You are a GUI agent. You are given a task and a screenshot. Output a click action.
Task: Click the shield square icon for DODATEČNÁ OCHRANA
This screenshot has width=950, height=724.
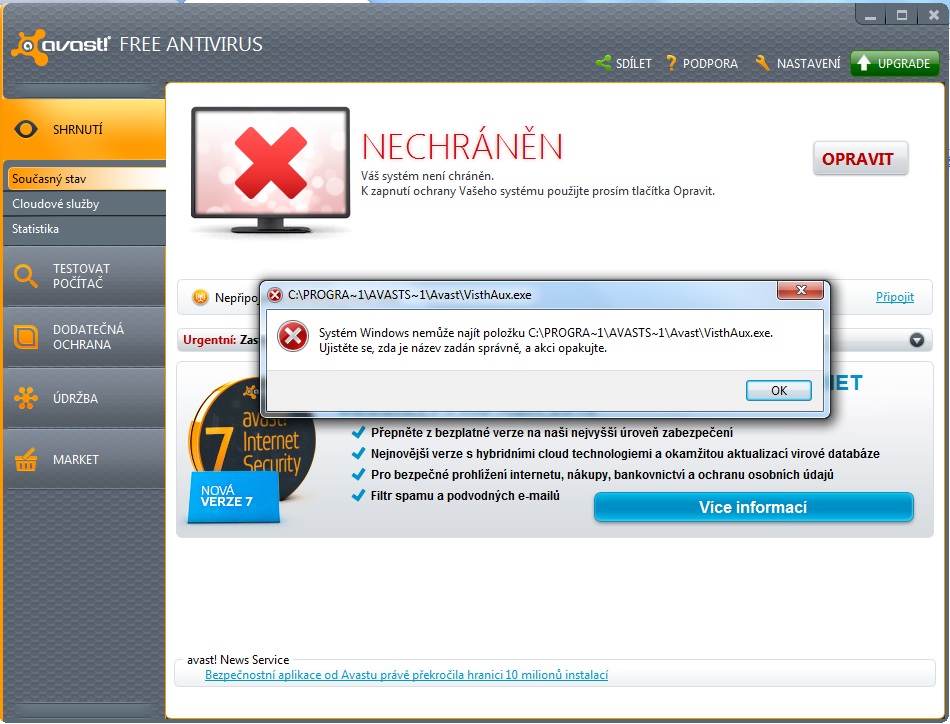25,337
